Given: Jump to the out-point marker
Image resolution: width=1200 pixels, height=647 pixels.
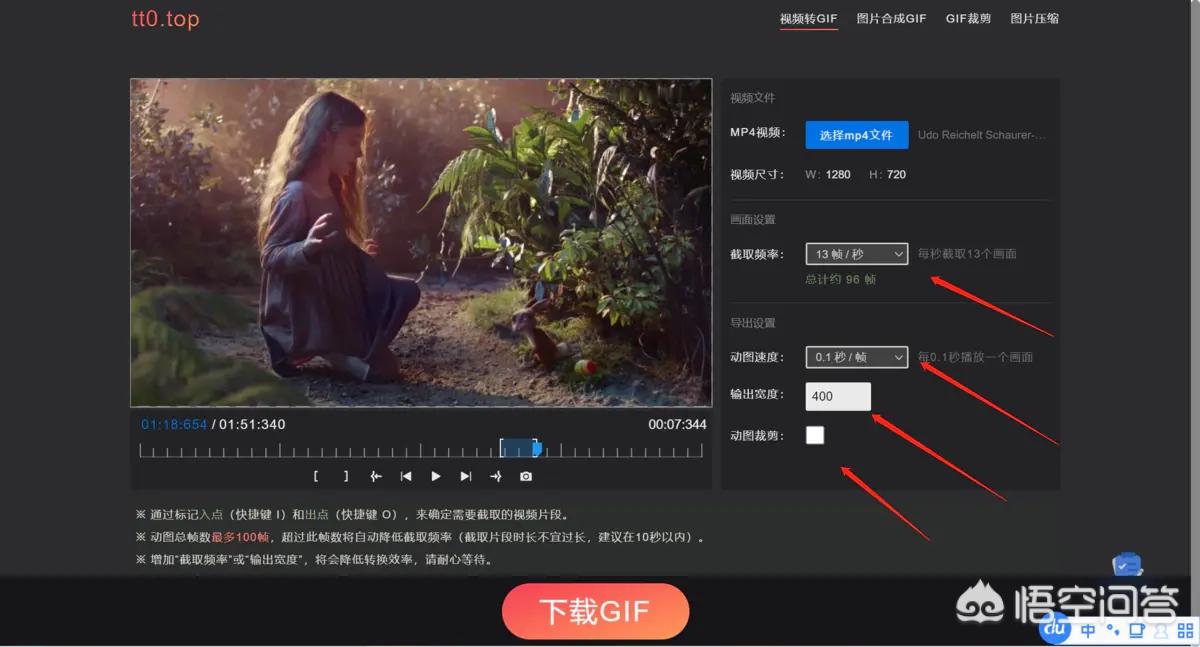Looking at the screenshot, I should (x=496, y=477).
